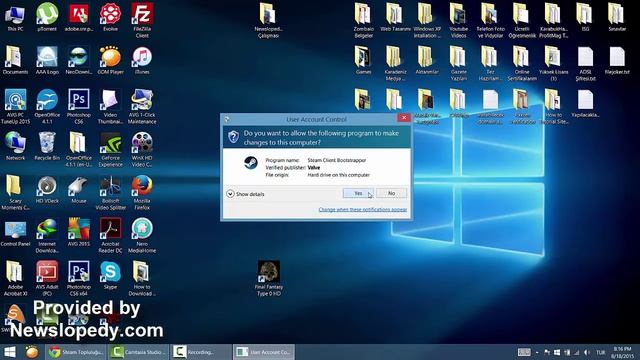Select the ADSL Şifresi.txt file
This screenshot has height=360, width=640.
coord(585,63)
